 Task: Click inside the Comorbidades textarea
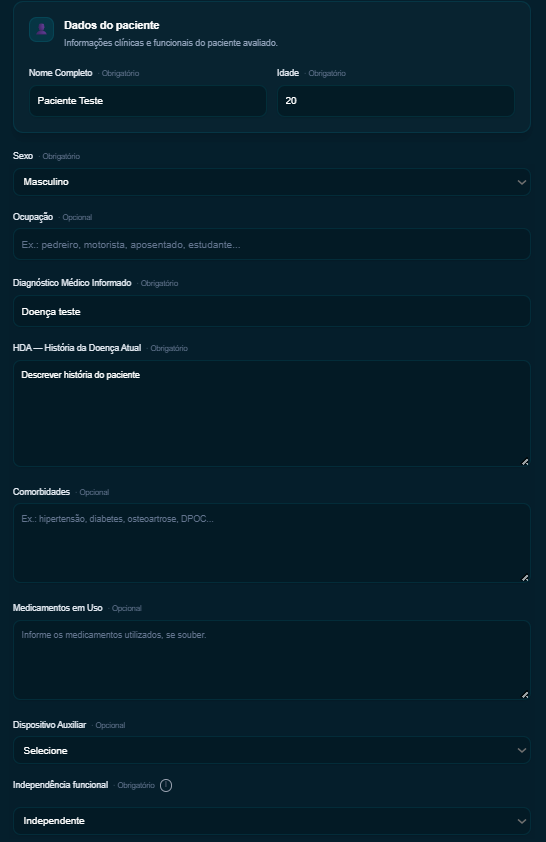tap(272, 543)
